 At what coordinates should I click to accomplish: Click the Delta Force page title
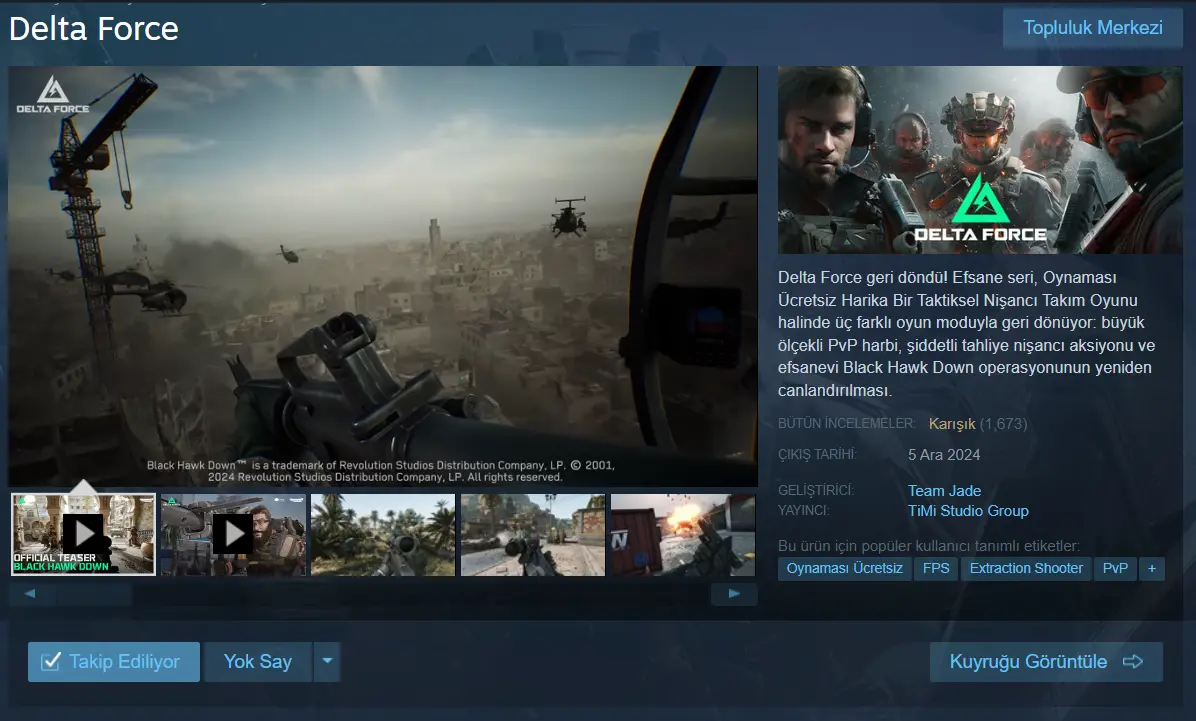(94, 29)
